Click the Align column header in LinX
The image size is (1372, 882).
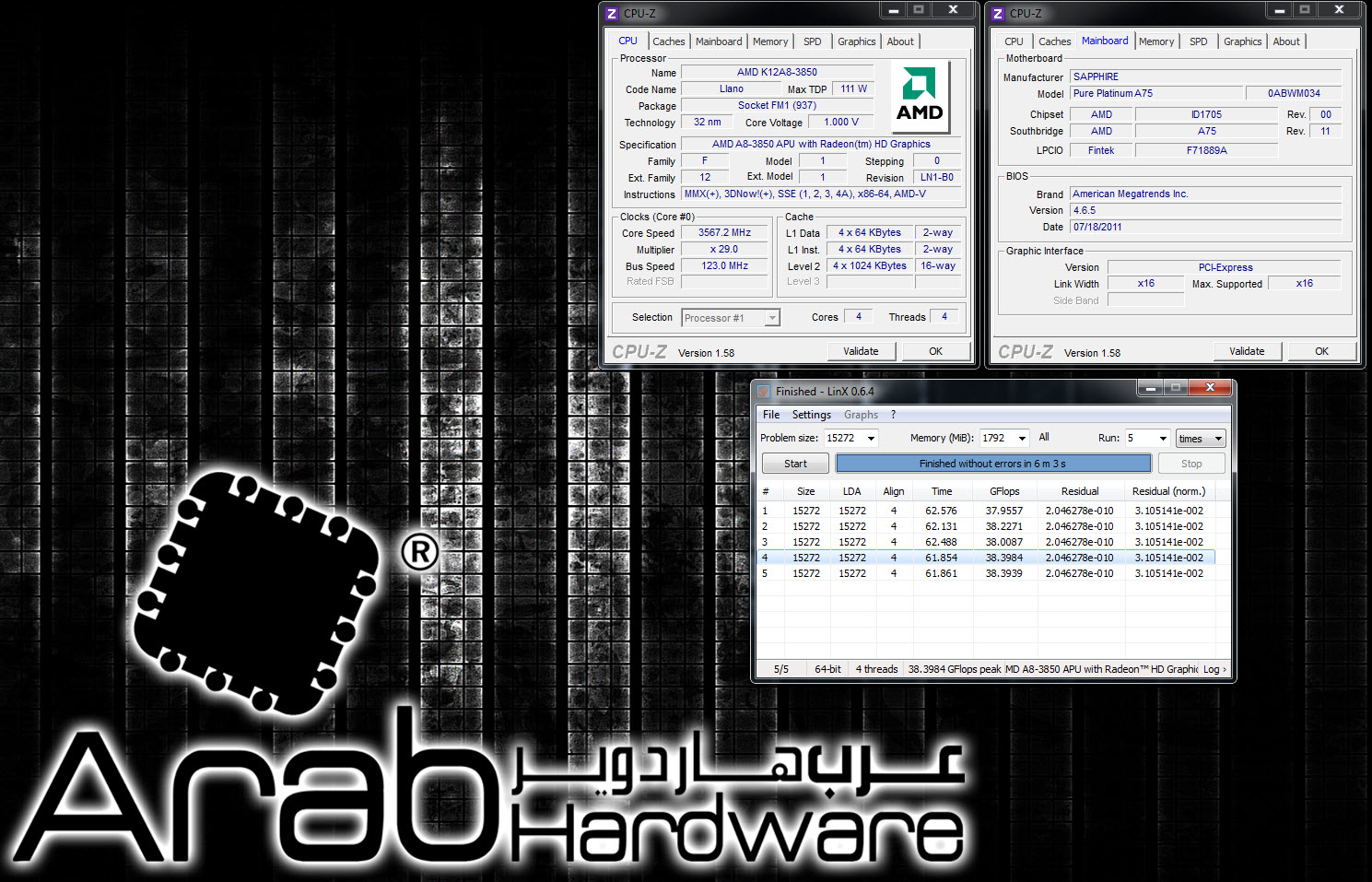[x=893, y=491]
